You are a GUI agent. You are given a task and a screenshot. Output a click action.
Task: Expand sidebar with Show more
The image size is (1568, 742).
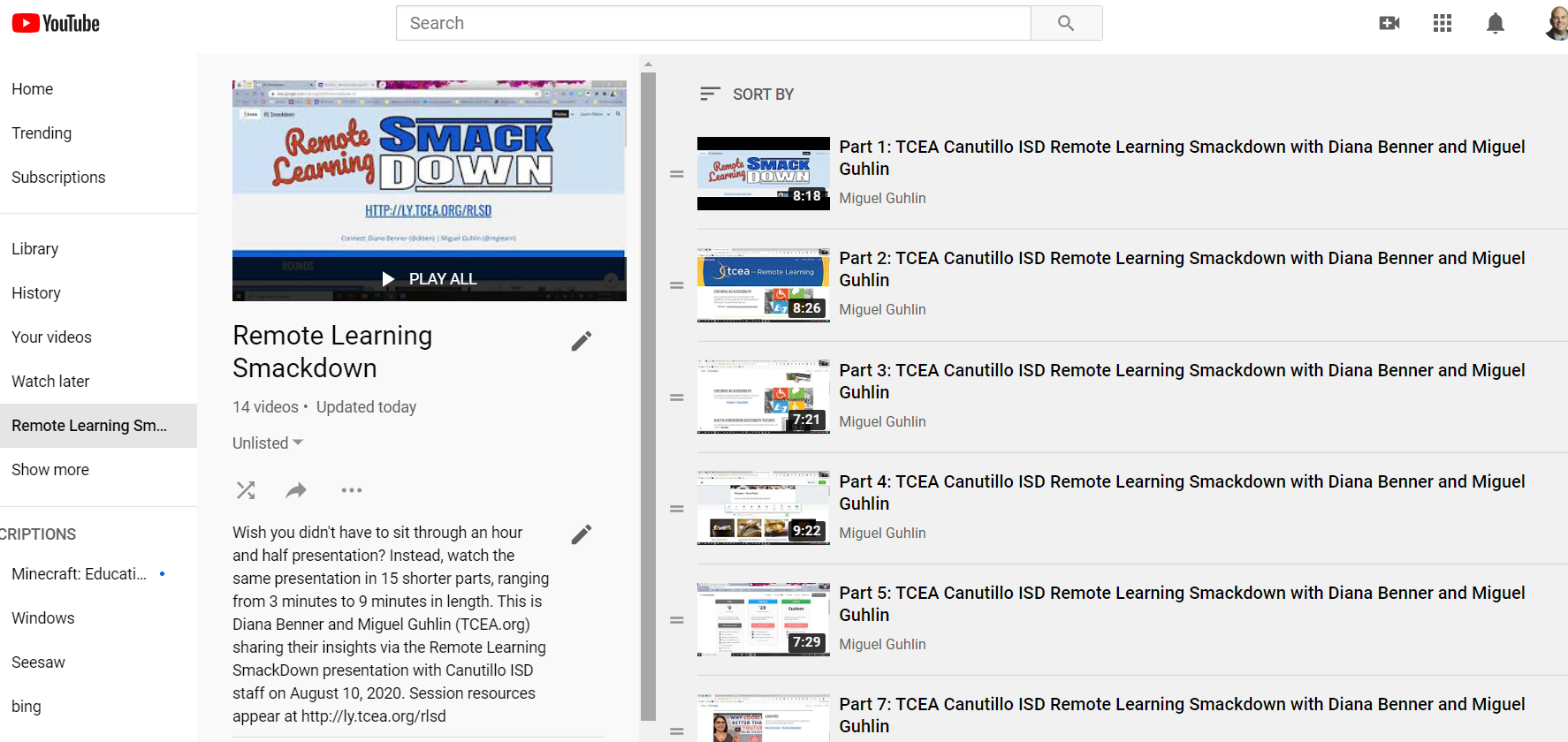click(50, 470)
